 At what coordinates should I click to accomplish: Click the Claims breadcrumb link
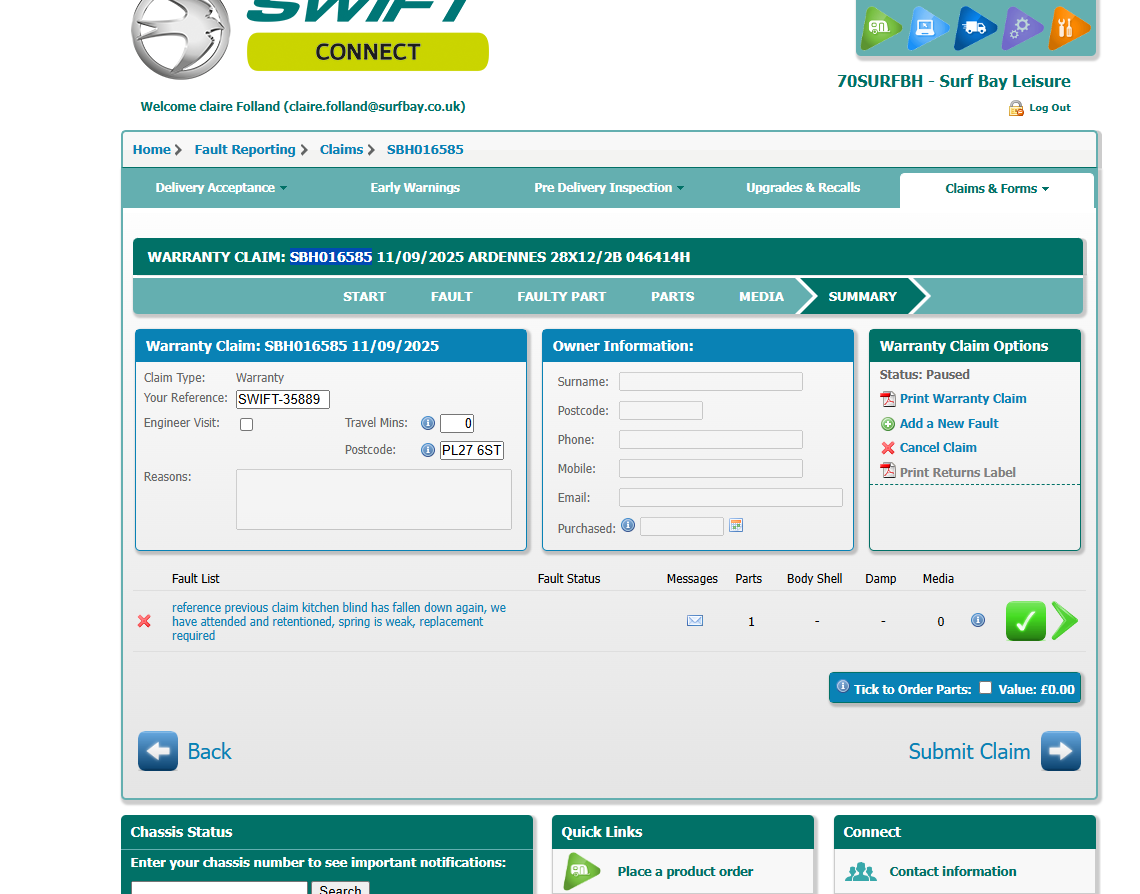(341, 150)
